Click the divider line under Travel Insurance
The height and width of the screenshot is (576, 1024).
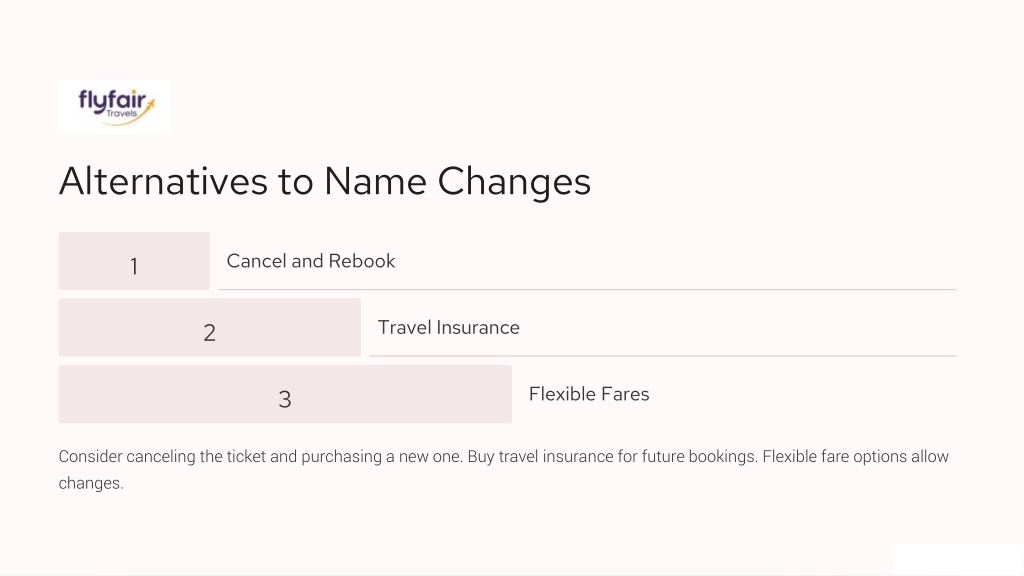point(663,355)
